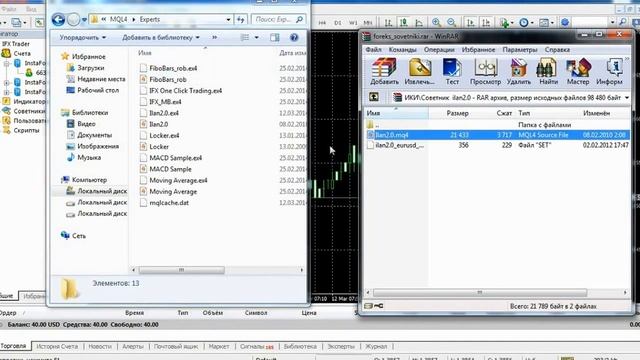Click WinRAR Find (Найти) toolbar icon
The height and width of the screenshot is (360, 640).
(548, 72)
